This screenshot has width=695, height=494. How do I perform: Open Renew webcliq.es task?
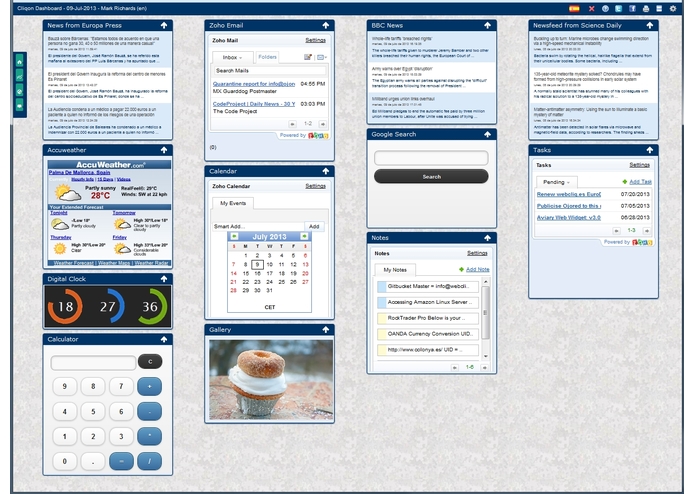pyautogui.click(x=569, y=194)
